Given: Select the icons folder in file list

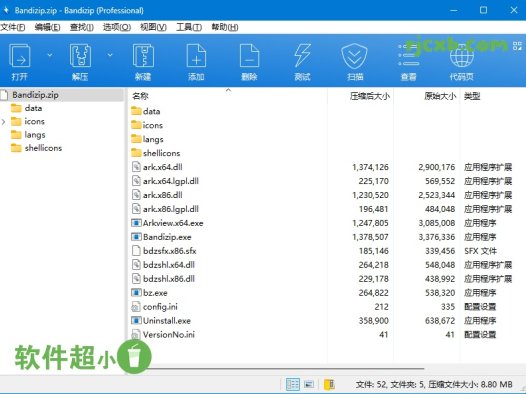Looking at the screenshot, I should [x=152, y=125].
